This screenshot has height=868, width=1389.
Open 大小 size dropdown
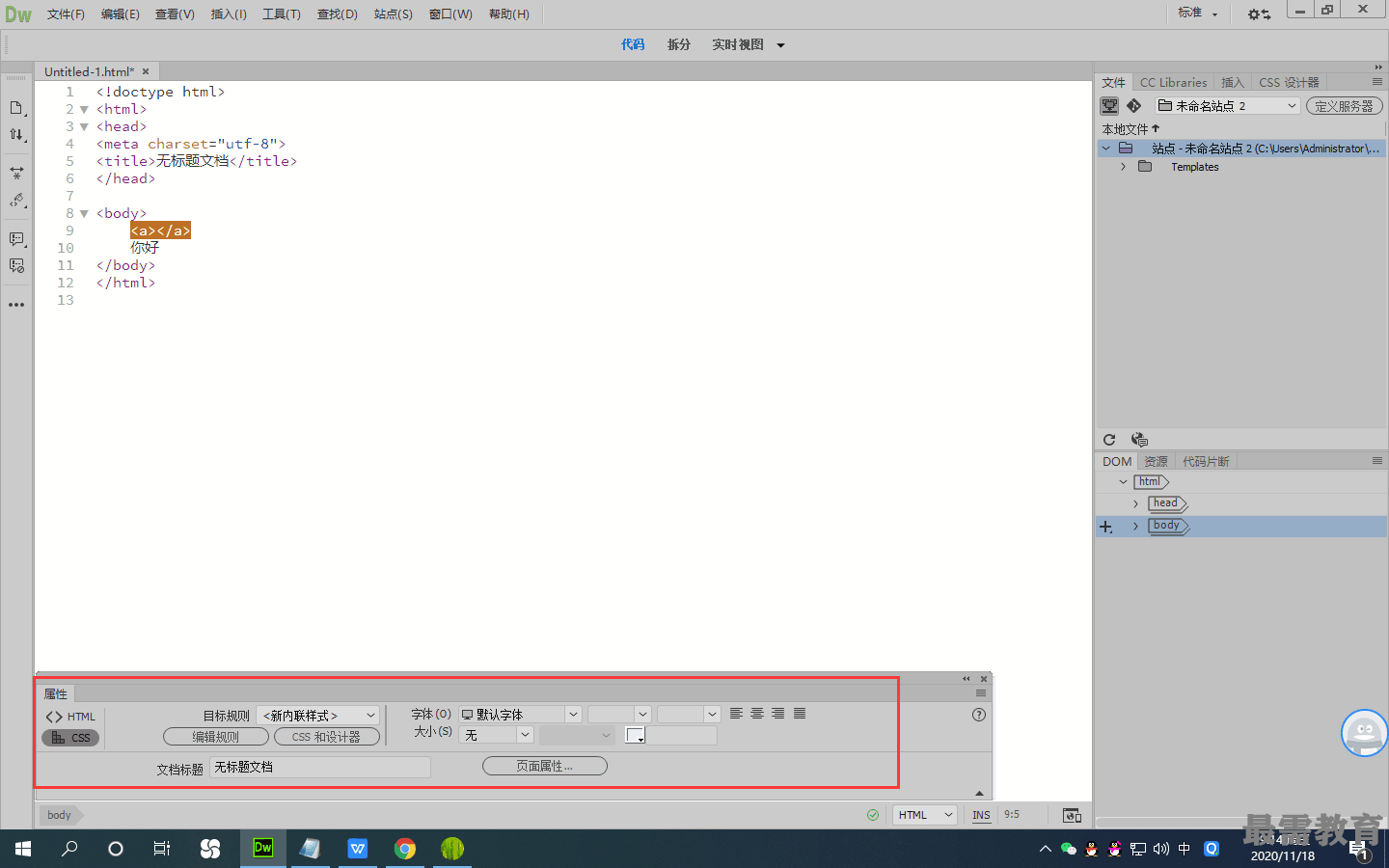tap(497, 735)
